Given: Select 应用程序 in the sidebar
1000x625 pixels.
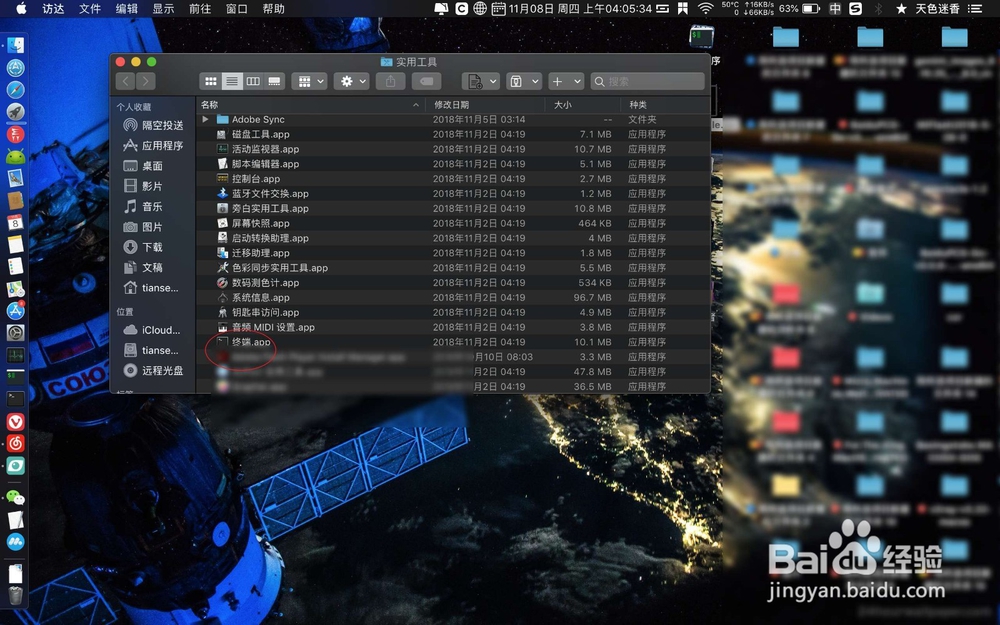Looking at the screenshot, I should [x=153, y=145].
